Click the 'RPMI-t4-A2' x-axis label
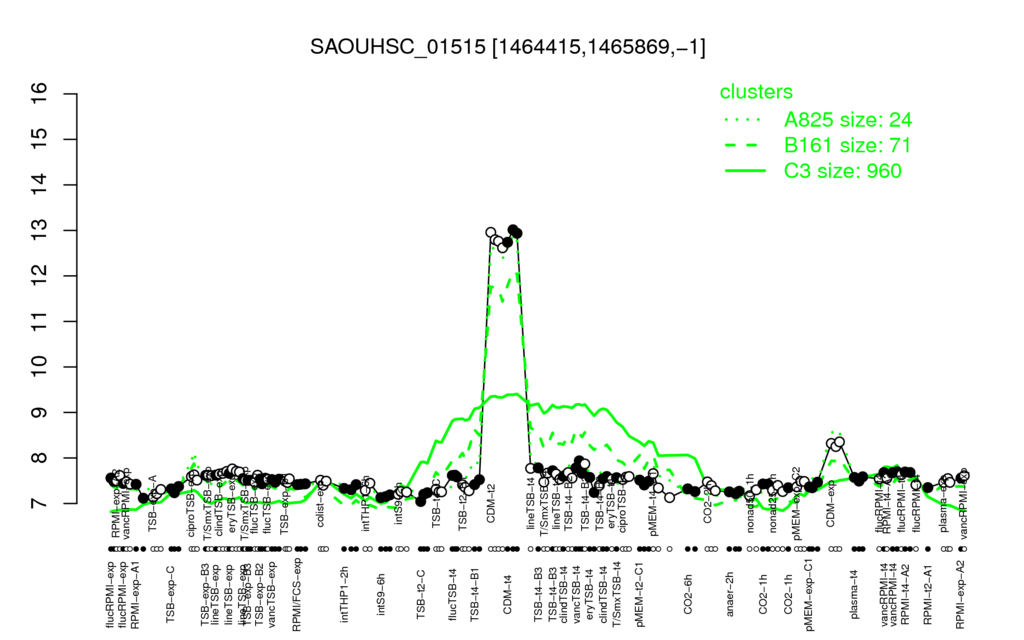The height and width of the screenshot is (640, 1024). [904, 594]
